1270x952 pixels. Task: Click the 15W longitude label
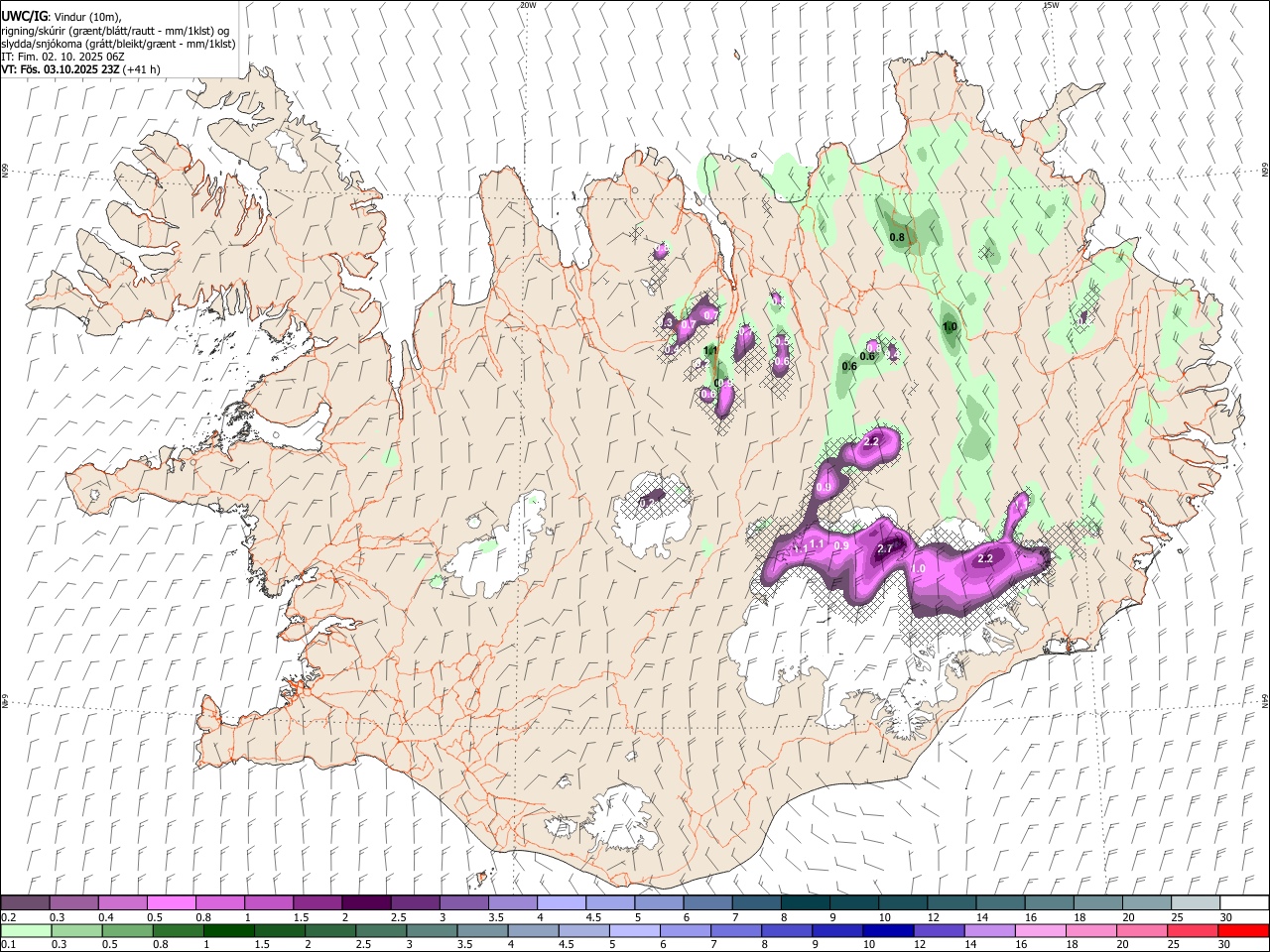1051,5
